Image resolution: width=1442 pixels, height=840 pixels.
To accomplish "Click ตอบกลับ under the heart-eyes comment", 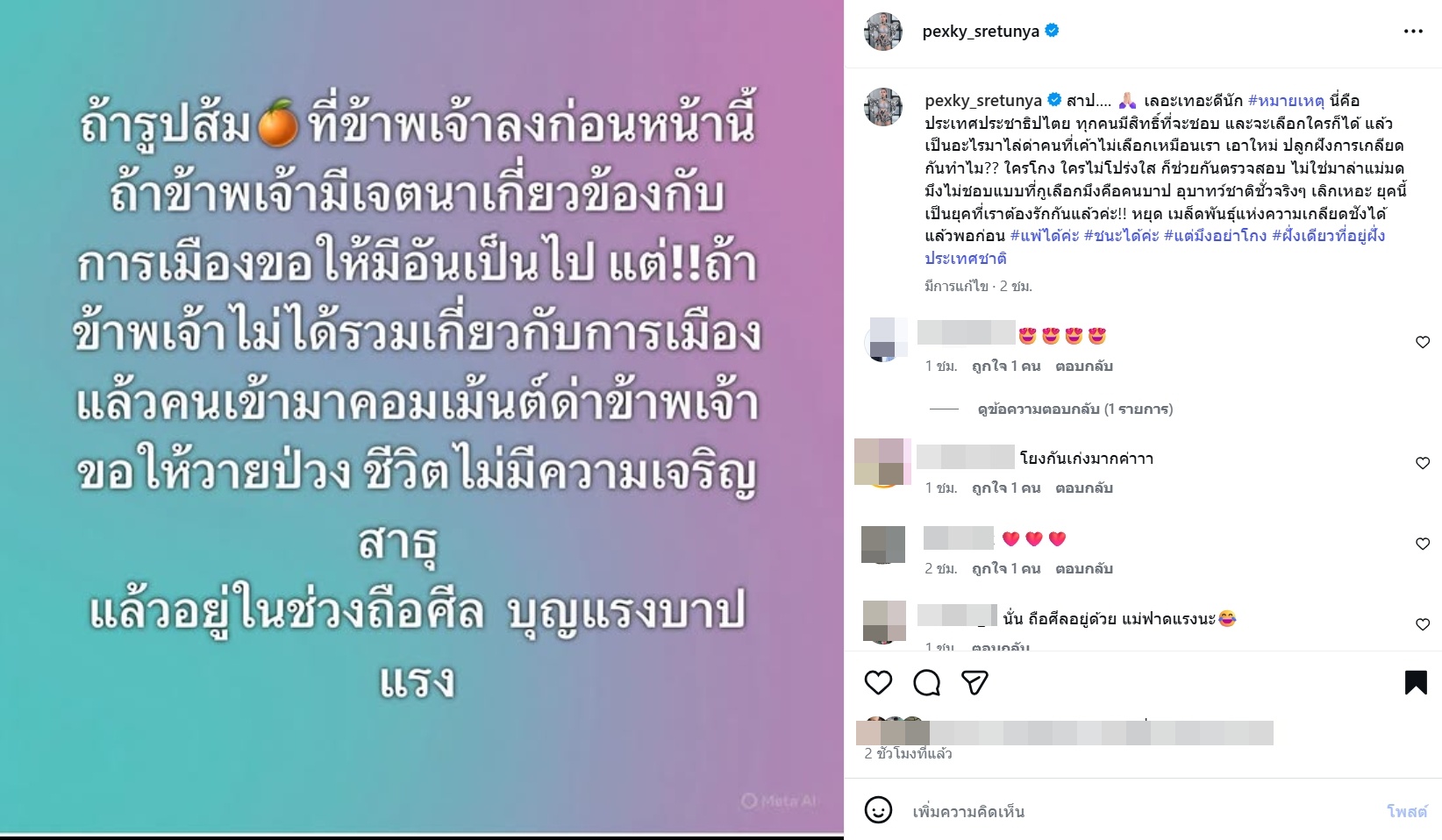I will click(x=1084, y=366).
